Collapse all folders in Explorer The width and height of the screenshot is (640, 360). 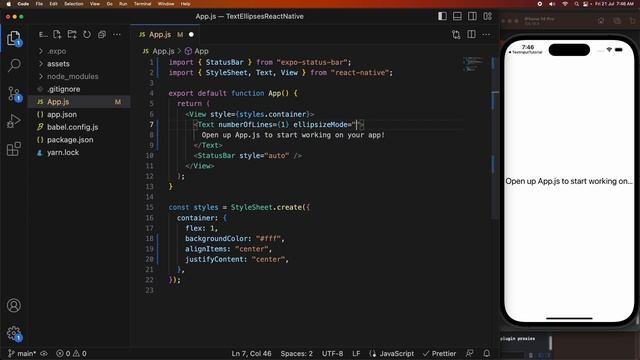pos(102,35)
